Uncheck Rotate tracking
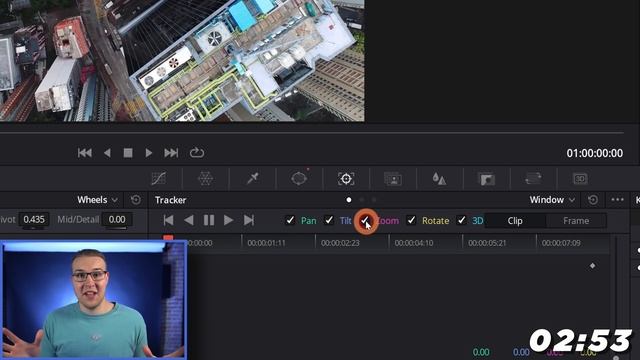The width and height of the screenshot is (640, 360). click(x=411, y=220)
